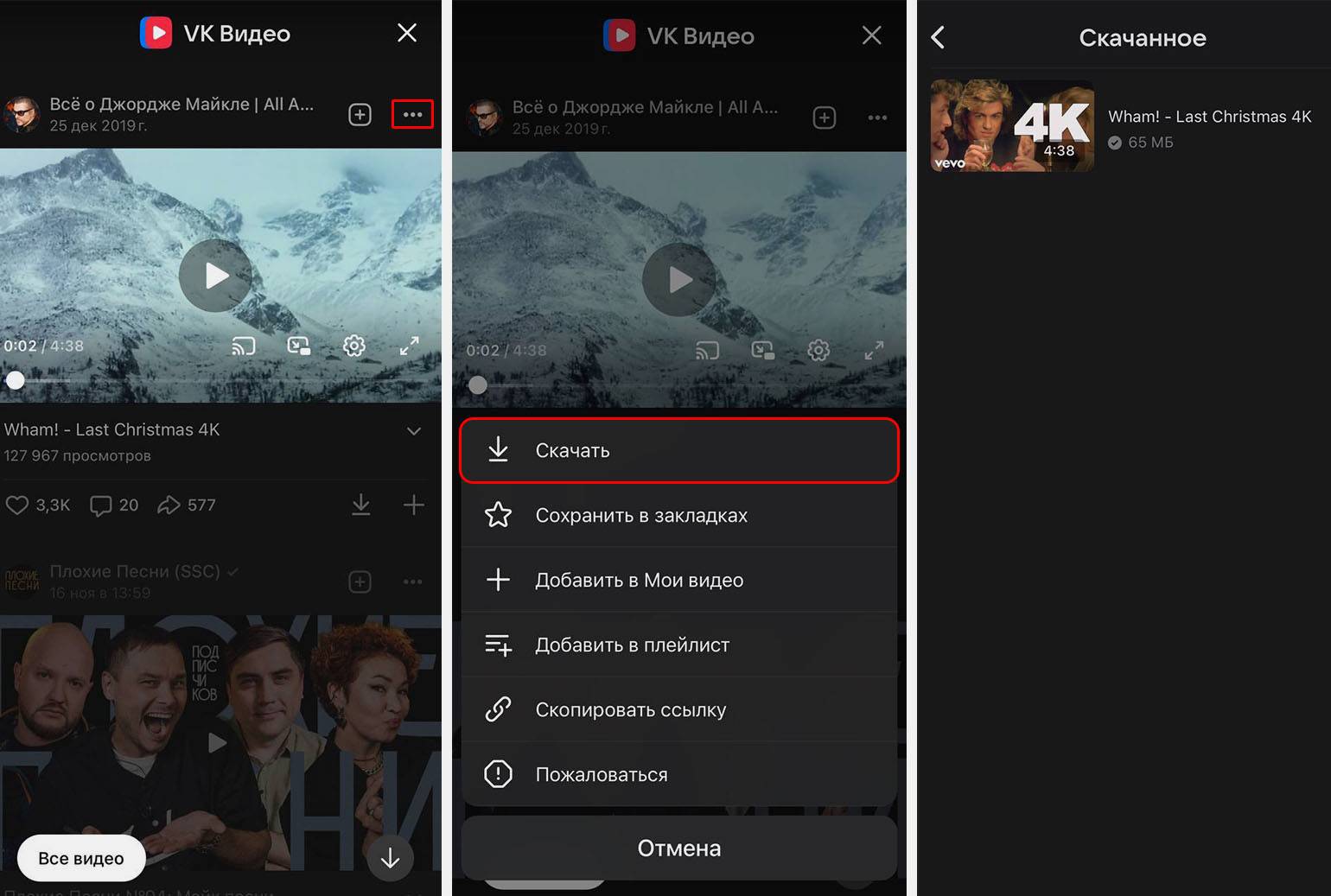Image resolution: width=1331 pixels, height=896 pixels.
Task: Open picture-in-picture mode in left player
Action: [x=299, y=346]
